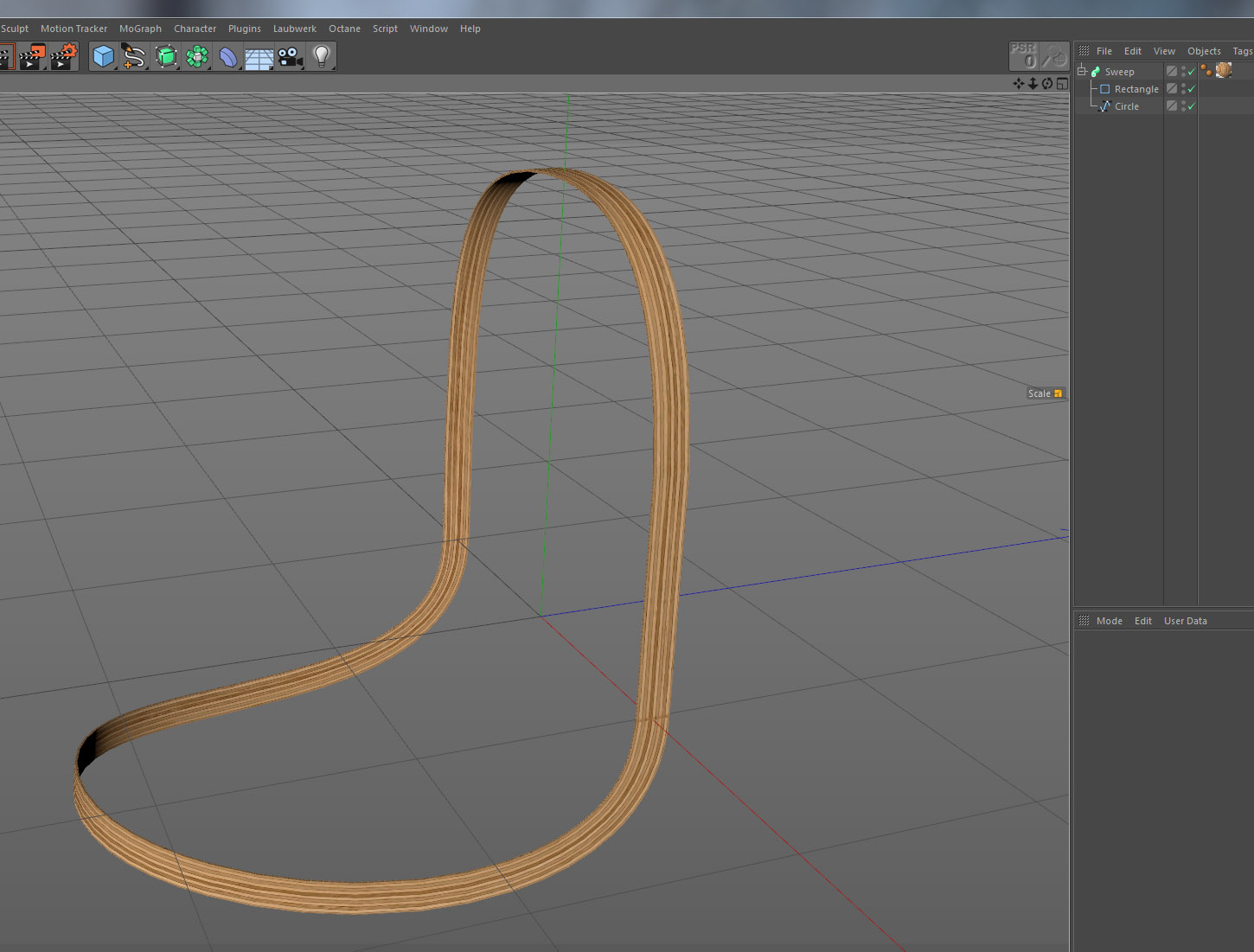Click the Sweep object green icon
The height and width of the screenshot is (952, 1254).
[x=1096, y=72]
